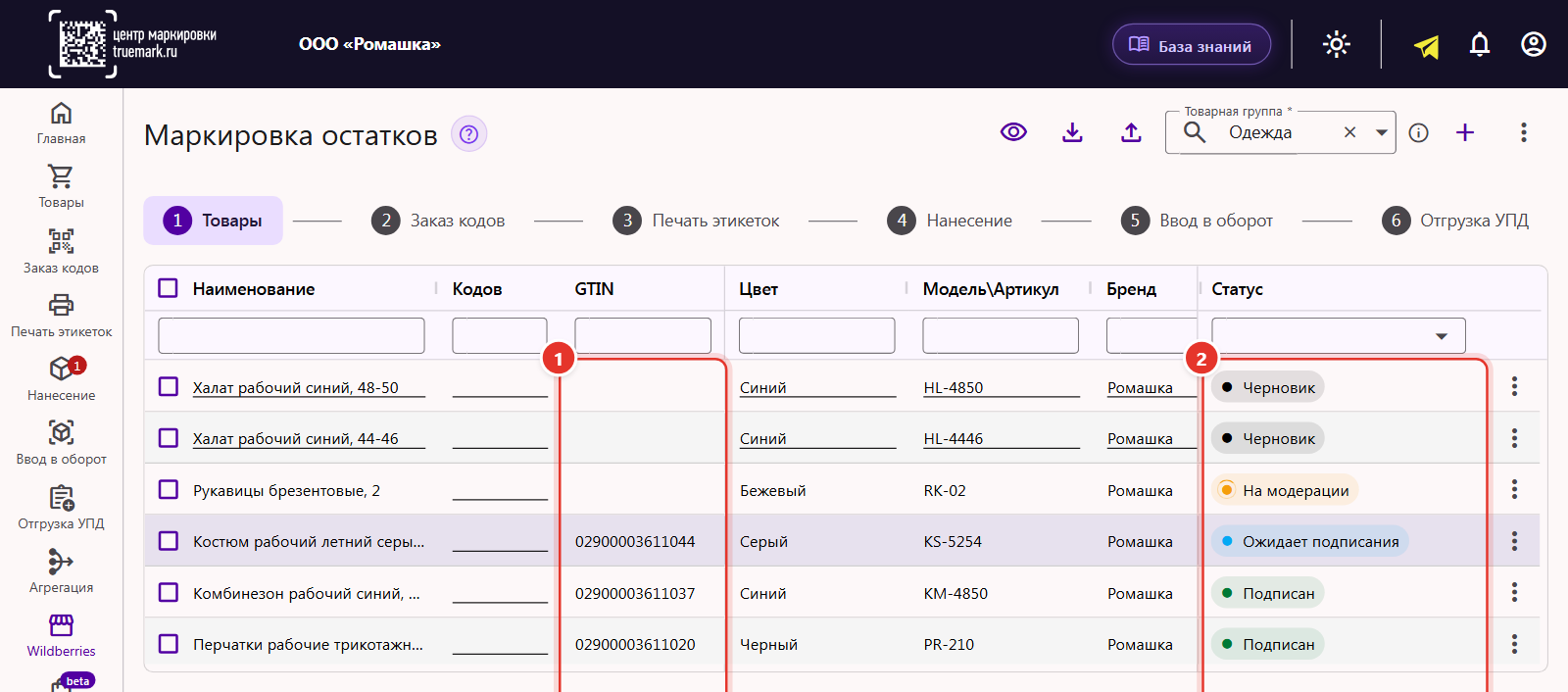
Task: Open row menu for Халат рабочий синий, 48-50
Action: (x=1515, y=387)
